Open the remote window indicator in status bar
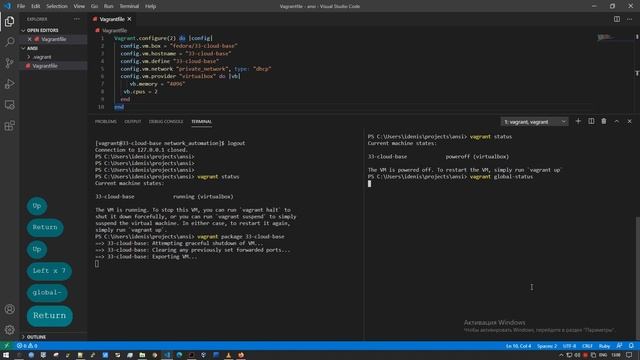640x360 pixels. 6,345
